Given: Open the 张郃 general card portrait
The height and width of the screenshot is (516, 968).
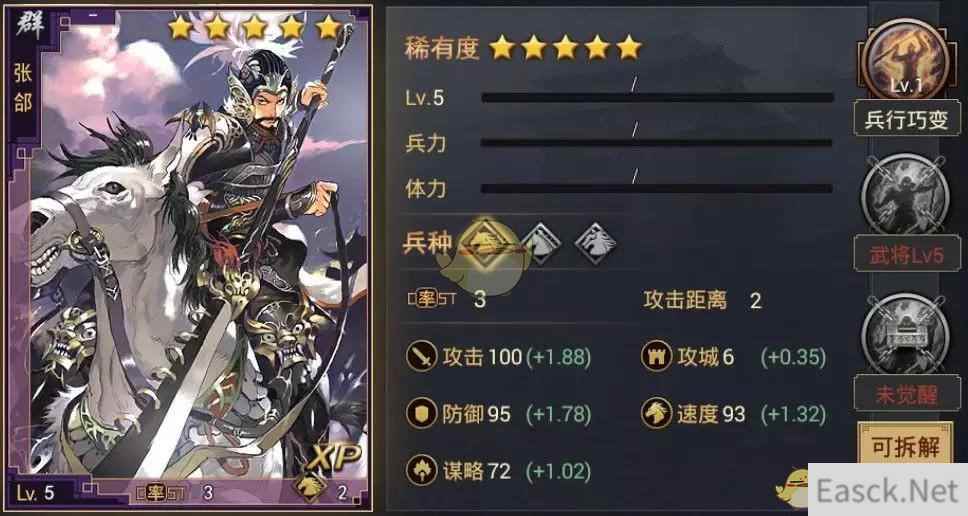Looking at the screenshot, I should click(x=188, y=258).
